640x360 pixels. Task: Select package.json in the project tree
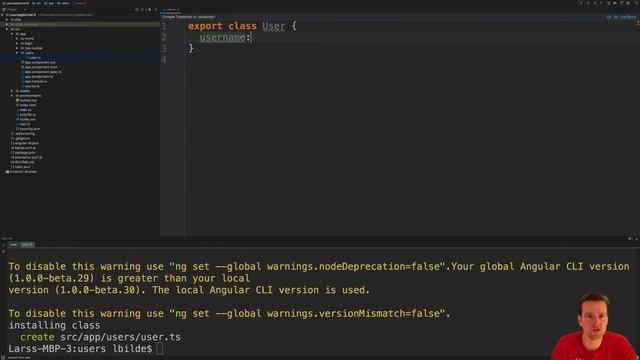pos(24,153)
